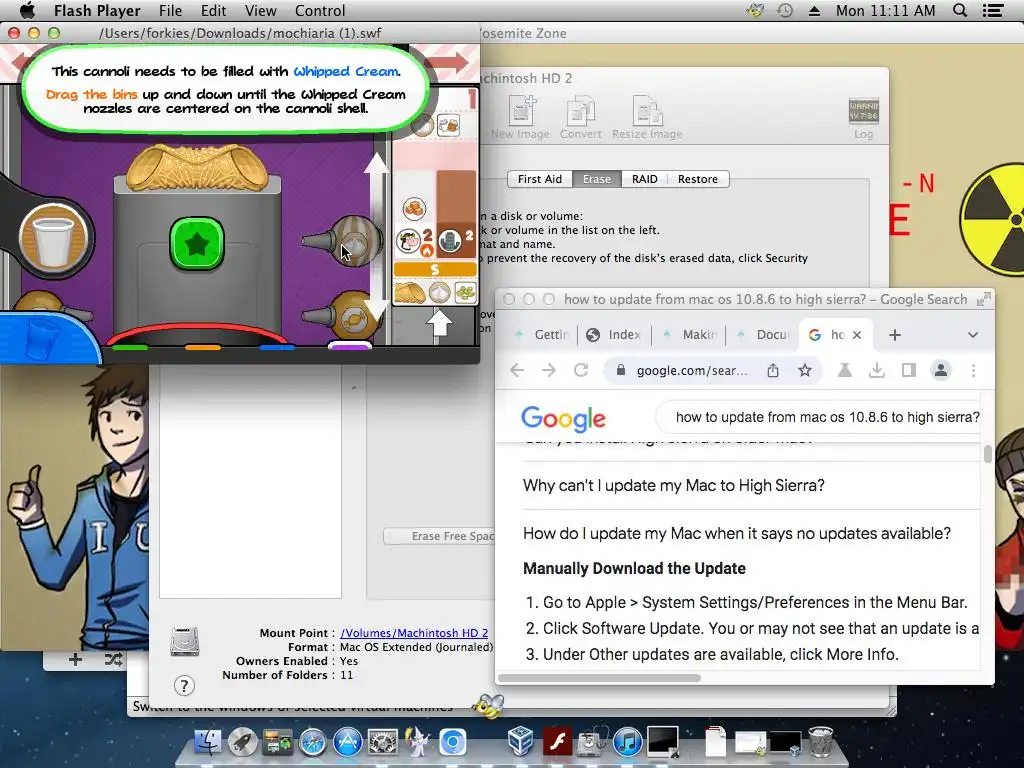1024x768 pixels.
Task: Expand the Chrome tab search chevron
Action: [x=972, y=334]
